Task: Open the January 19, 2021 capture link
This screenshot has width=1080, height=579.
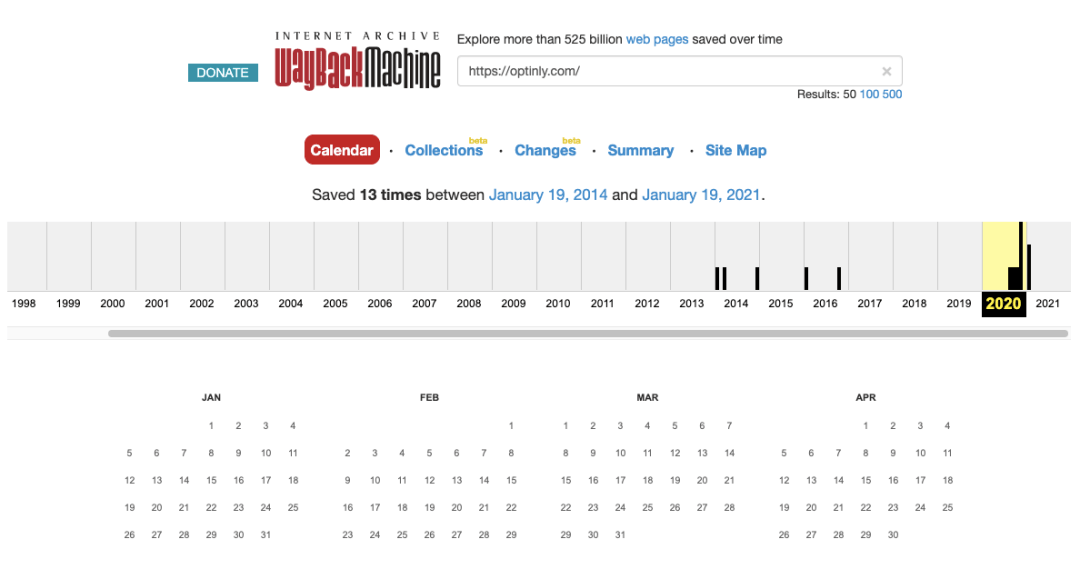Action: click(701, 195)
